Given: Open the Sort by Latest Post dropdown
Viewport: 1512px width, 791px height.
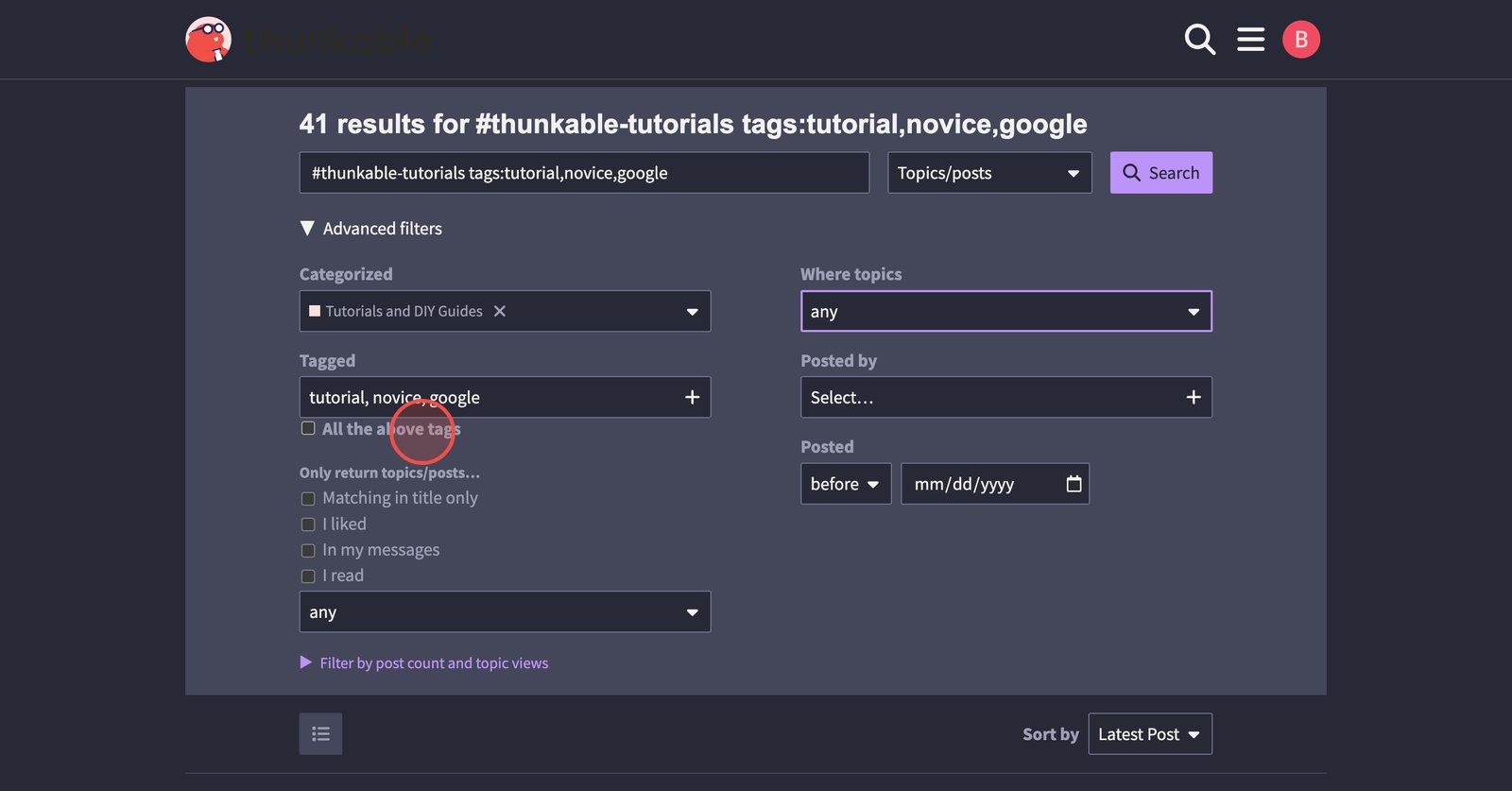Looking at the screenshot, I should coord(1149,734).
